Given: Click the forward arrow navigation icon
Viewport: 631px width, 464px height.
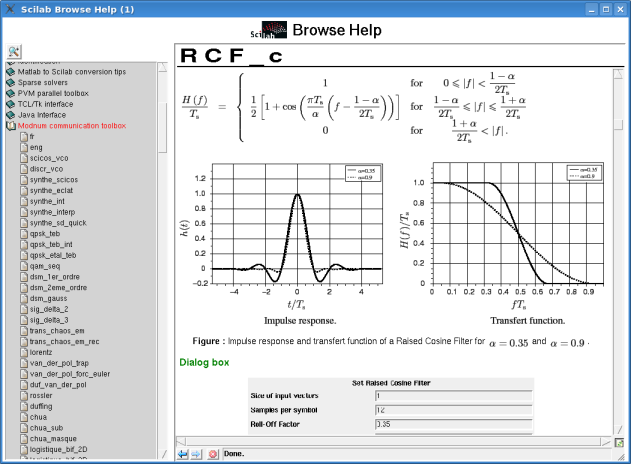Looking at the screenshot, I should (196, 454).
